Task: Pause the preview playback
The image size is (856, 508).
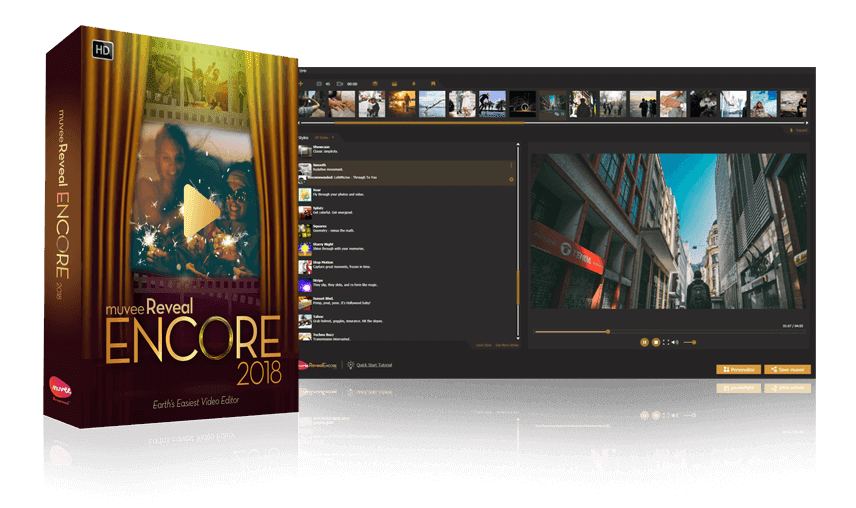Action: 644,342
